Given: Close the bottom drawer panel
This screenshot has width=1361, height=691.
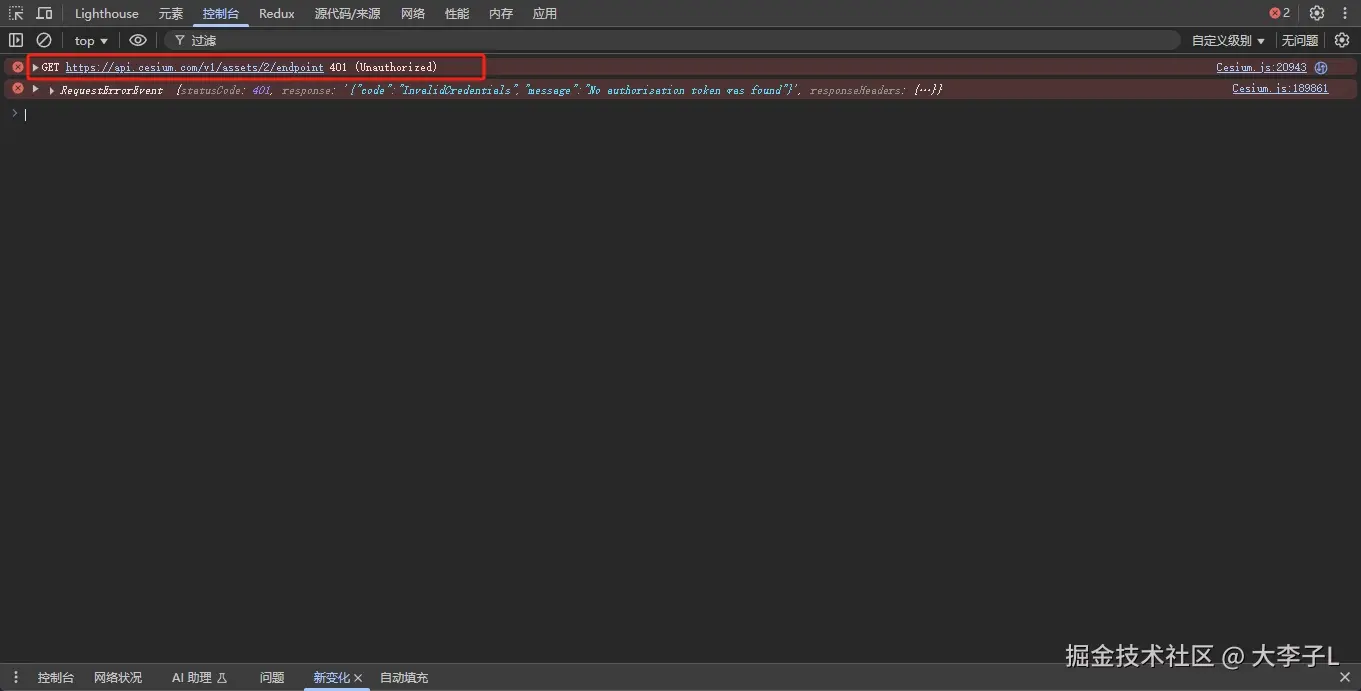Looking at the screenshot, I should (x=1345, y=677).
